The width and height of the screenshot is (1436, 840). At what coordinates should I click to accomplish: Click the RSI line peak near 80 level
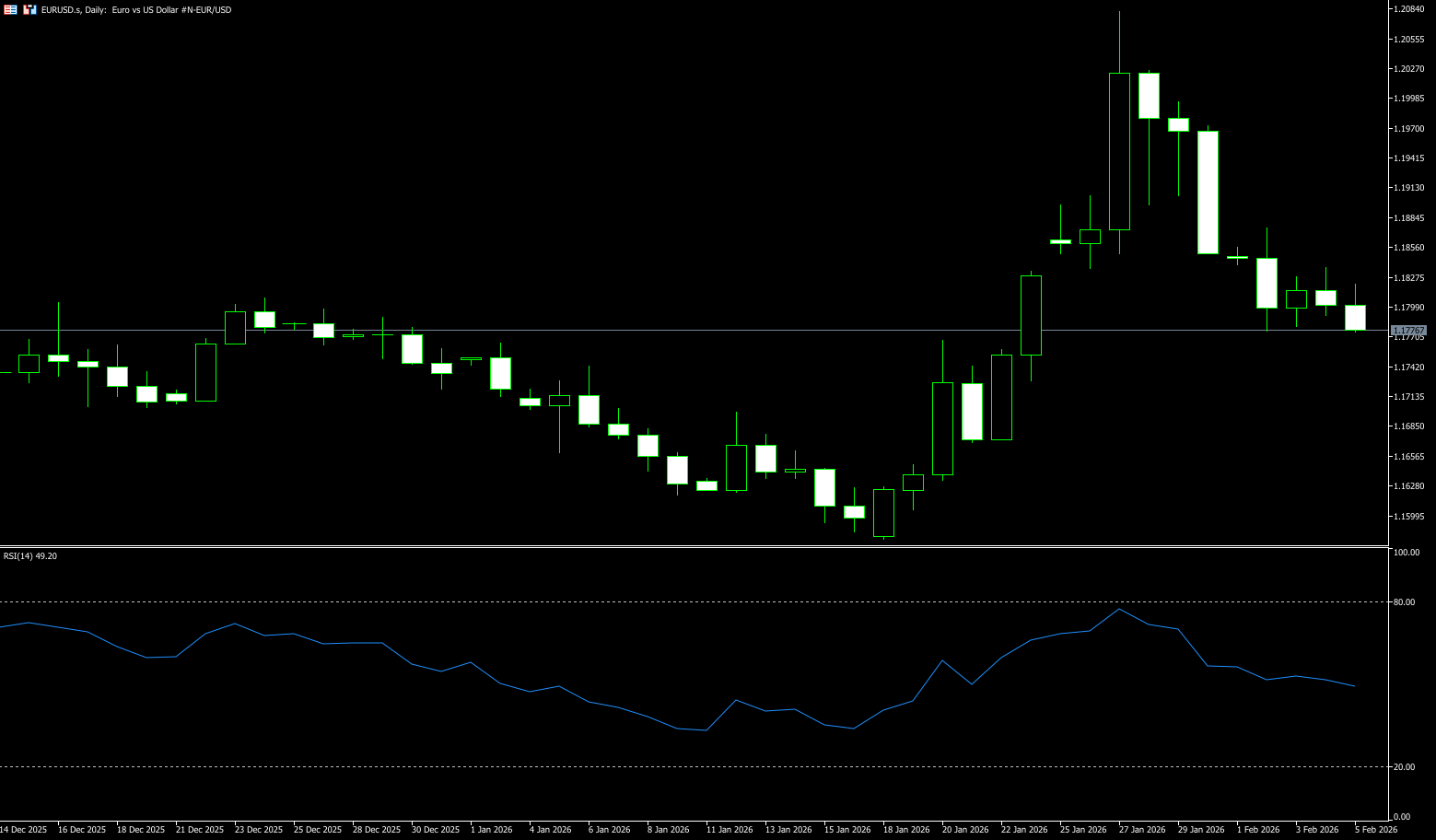1119,609
